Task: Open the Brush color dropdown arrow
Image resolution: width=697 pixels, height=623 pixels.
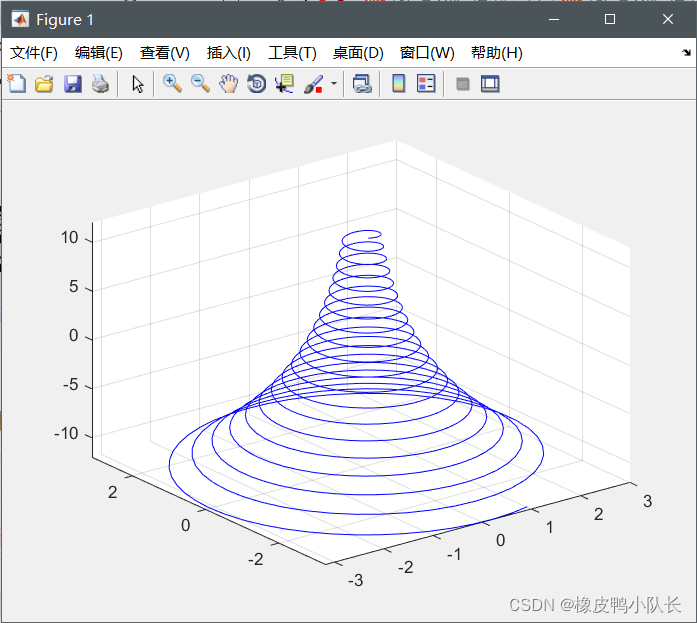Action: pos(334,84)
